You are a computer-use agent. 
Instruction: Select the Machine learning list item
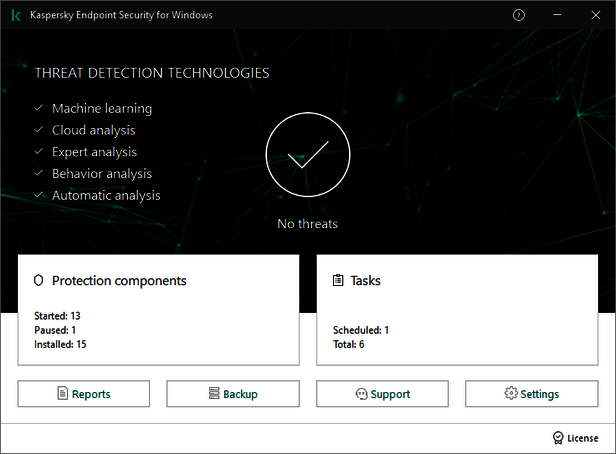[x=101, y=108]
